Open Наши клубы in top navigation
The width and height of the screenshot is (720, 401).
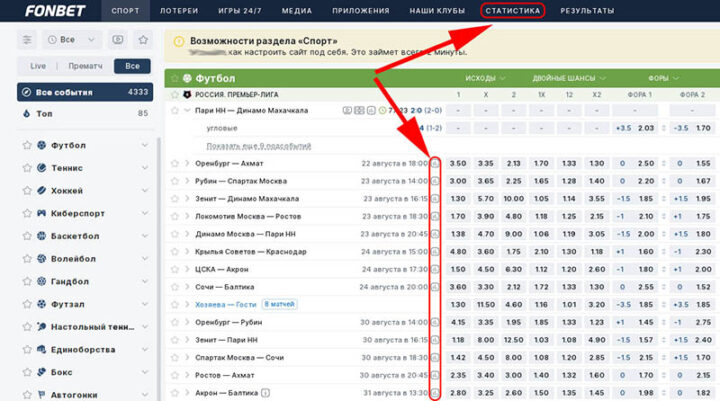[437, 11]
